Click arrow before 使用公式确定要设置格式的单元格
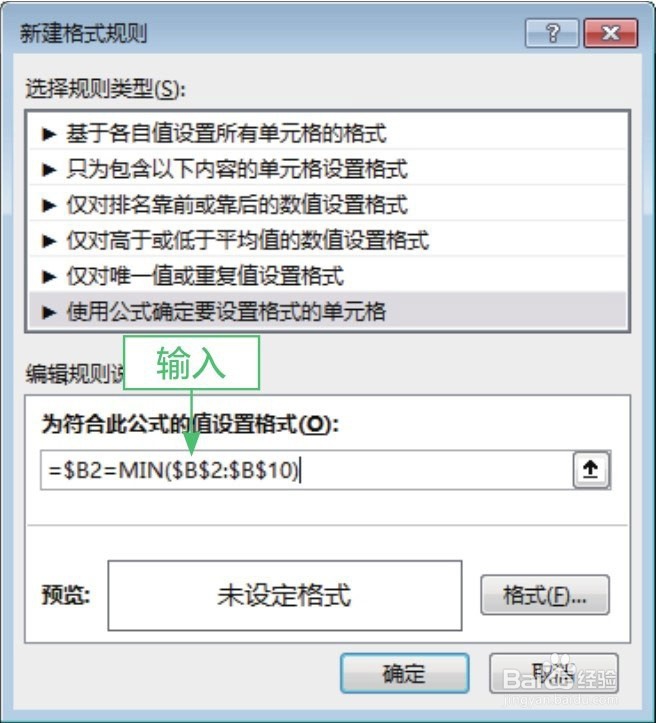 pos(49,312)
